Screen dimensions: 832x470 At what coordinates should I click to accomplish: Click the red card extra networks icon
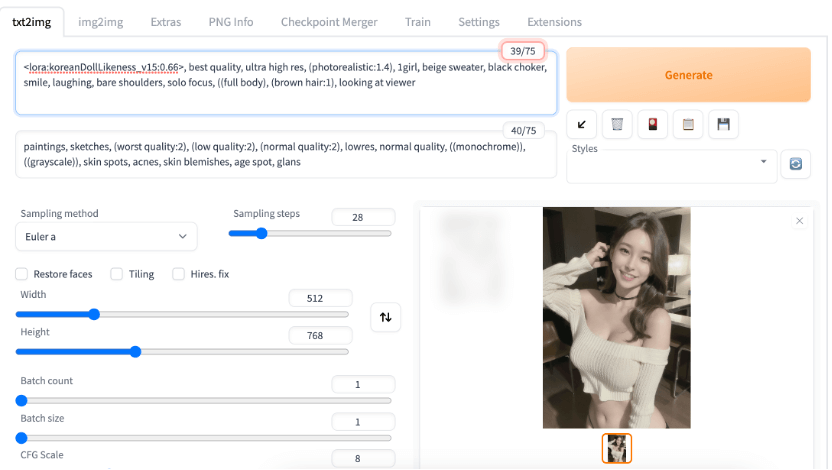[653, 124]
